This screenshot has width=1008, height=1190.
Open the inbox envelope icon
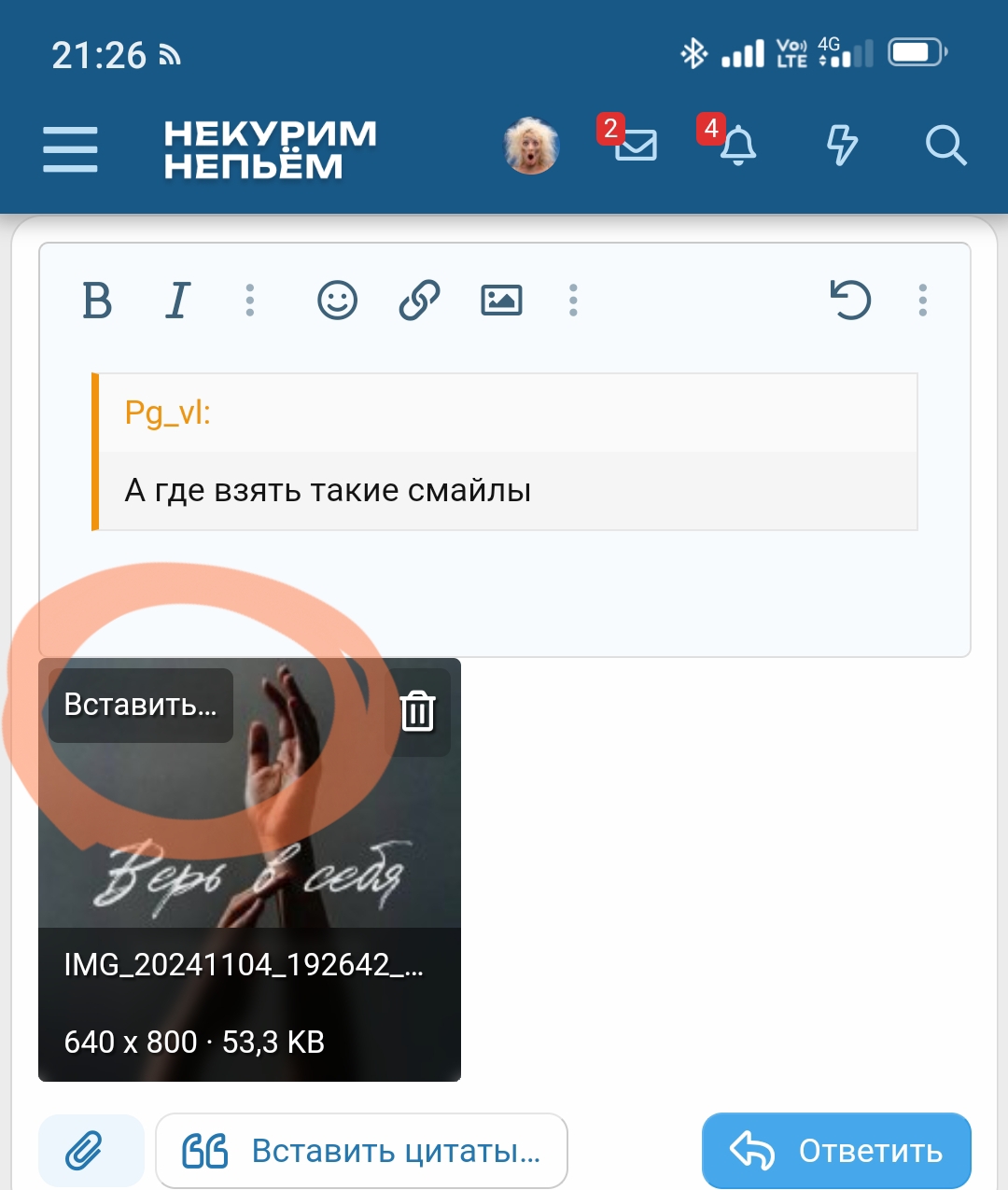636,146
